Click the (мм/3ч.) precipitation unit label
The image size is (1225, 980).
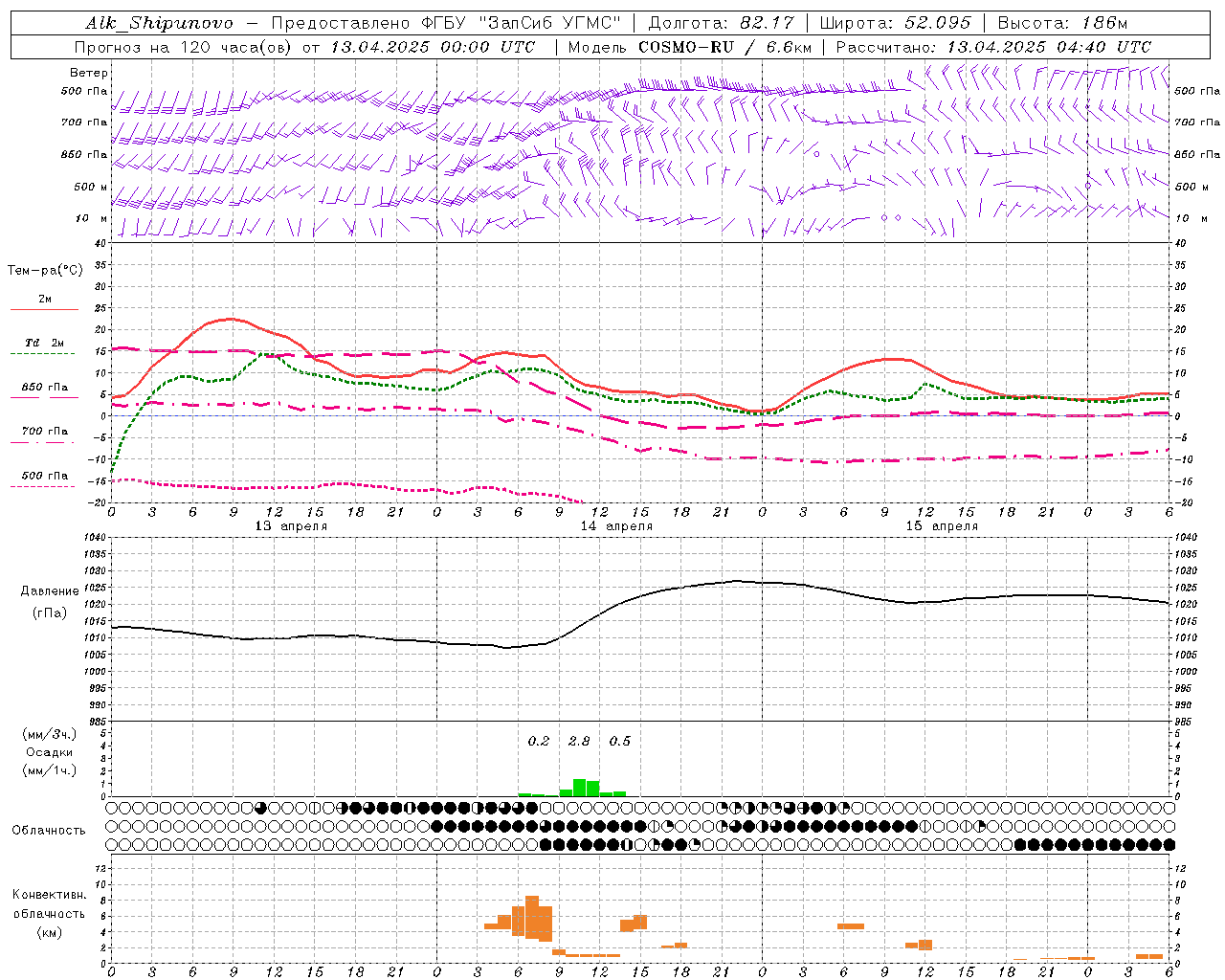point(50,734)
